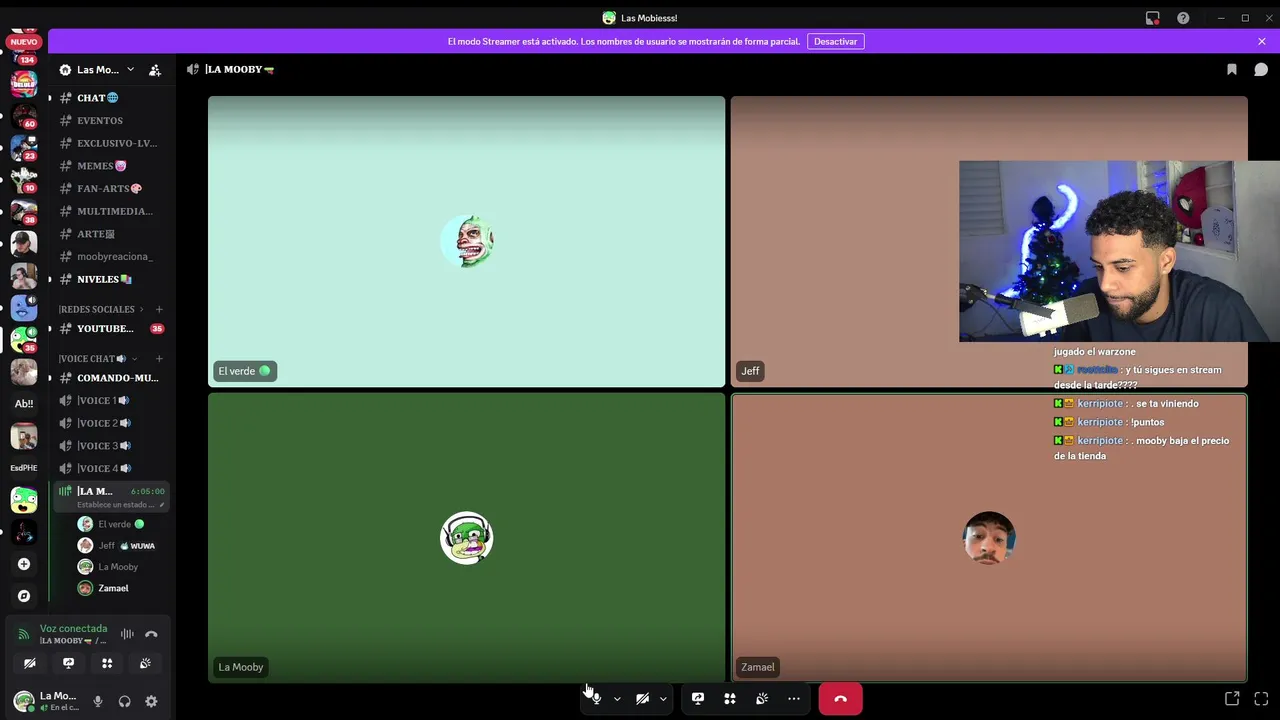
Task: Add a new server
Action: tap(24, 564)
